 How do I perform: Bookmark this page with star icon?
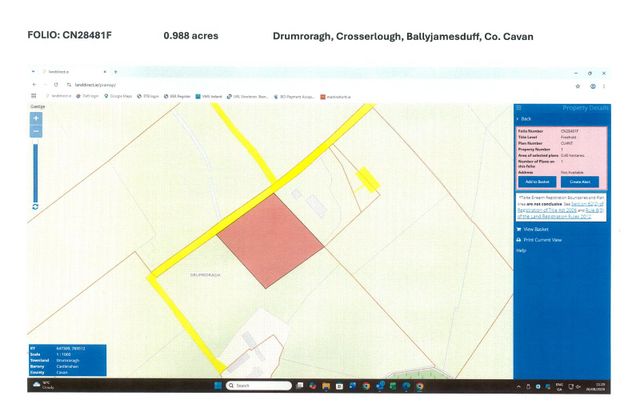click(x=578, y=86)
